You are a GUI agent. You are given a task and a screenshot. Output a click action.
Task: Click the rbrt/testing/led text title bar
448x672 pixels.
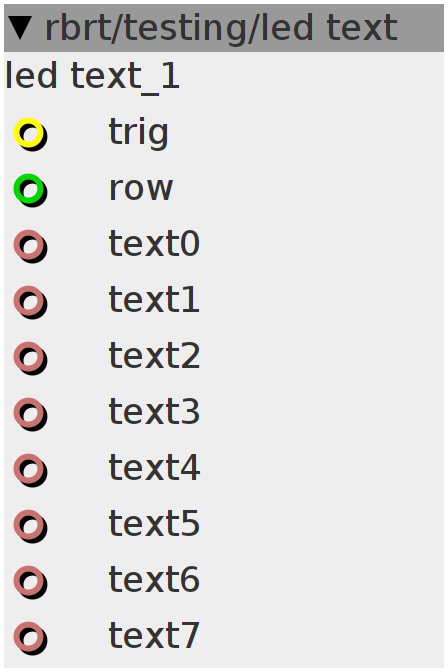[224, 28]
